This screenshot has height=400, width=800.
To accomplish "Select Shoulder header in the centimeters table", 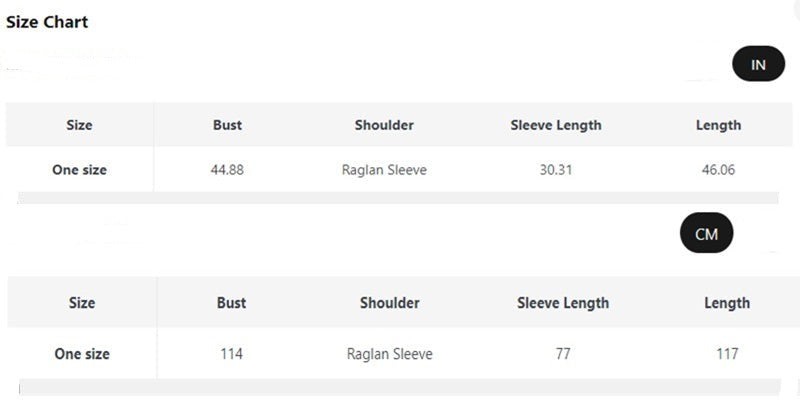I will [x=389, y=303].
